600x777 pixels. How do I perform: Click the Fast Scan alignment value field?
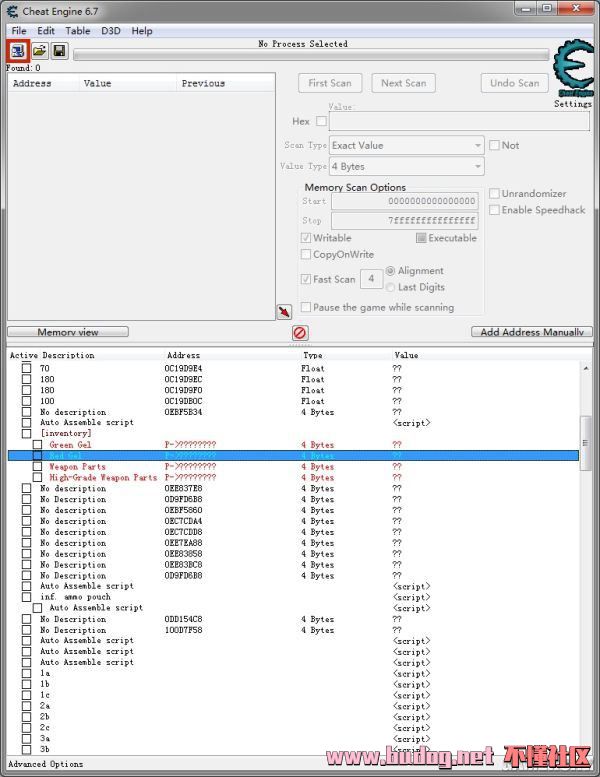tap(371, 279)
